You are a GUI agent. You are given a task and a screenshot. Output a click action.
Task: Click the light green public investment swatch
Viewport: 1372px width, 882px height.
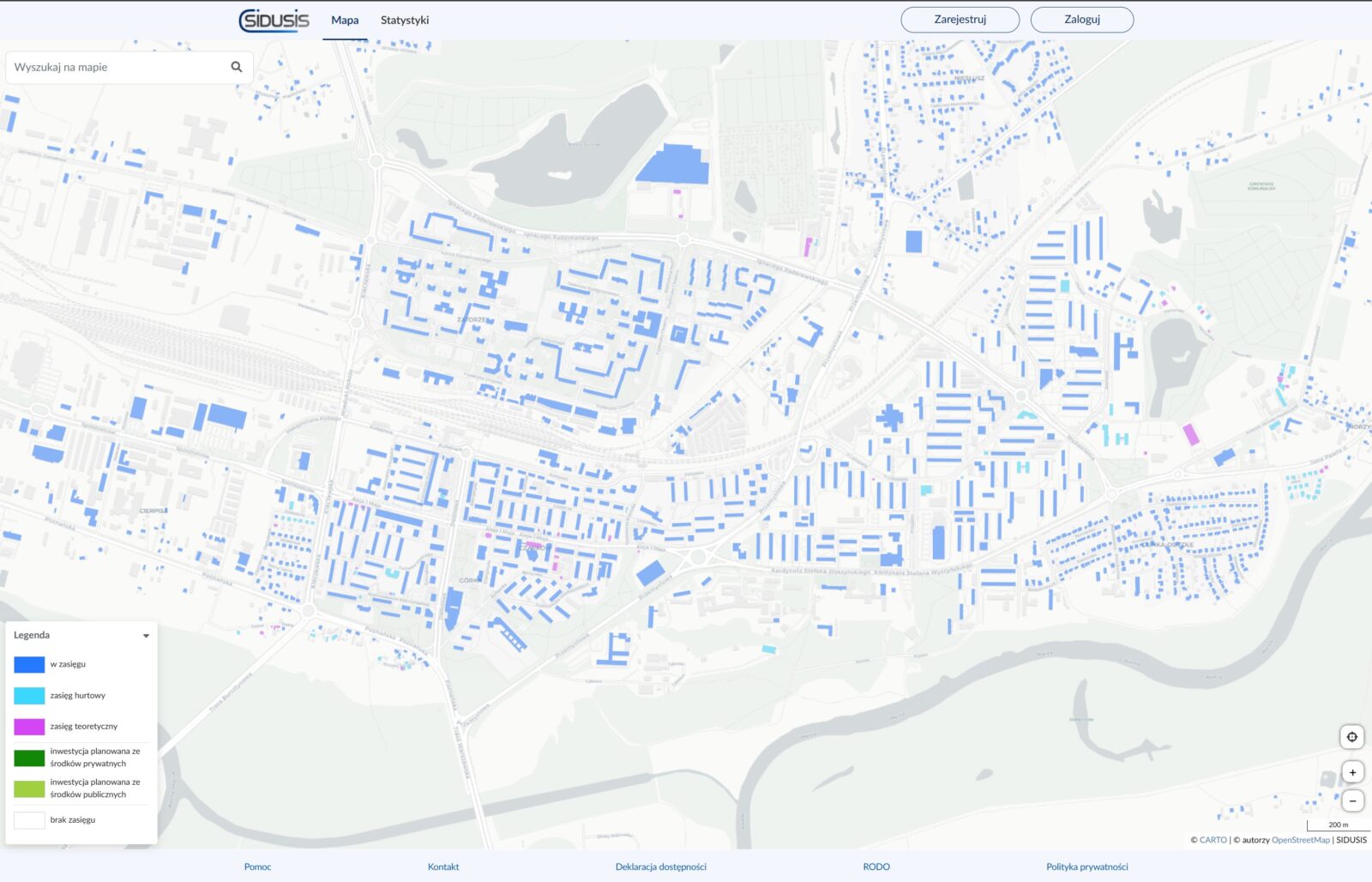[x=29, y=788]
